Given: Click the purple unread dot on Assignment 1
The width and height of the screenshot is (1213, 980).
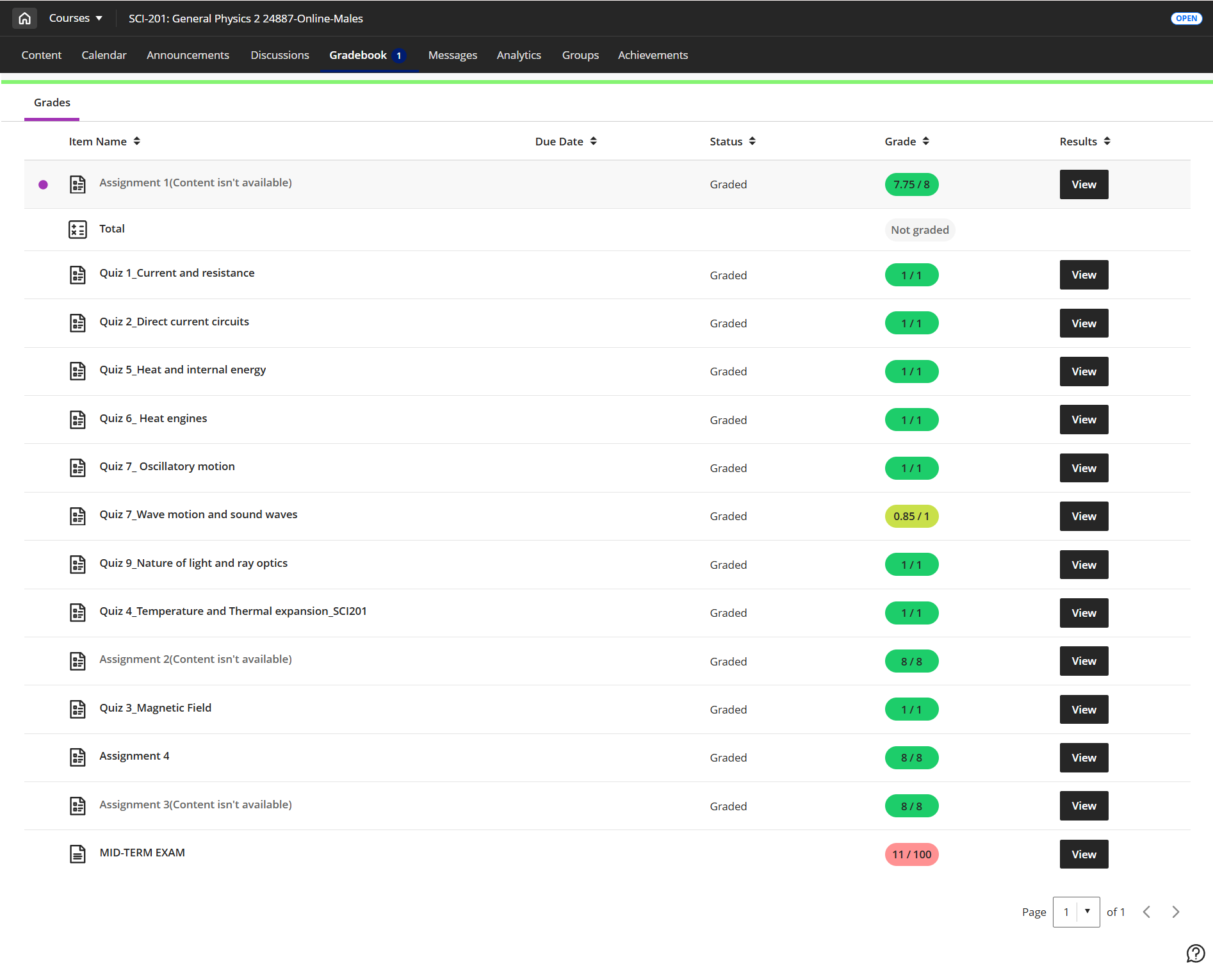Looking at the screenshot, I should (x=43, y=184).
